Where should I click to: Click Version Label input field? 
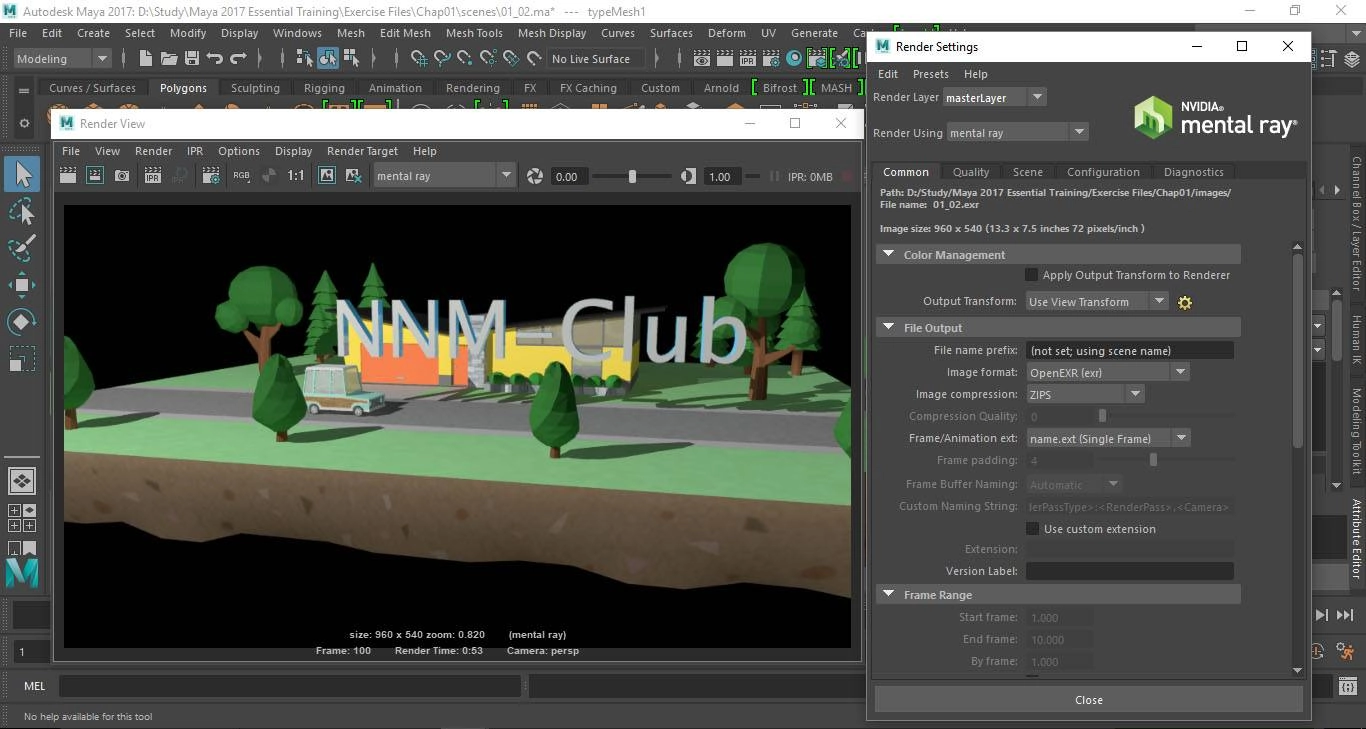click(1130, 571)
